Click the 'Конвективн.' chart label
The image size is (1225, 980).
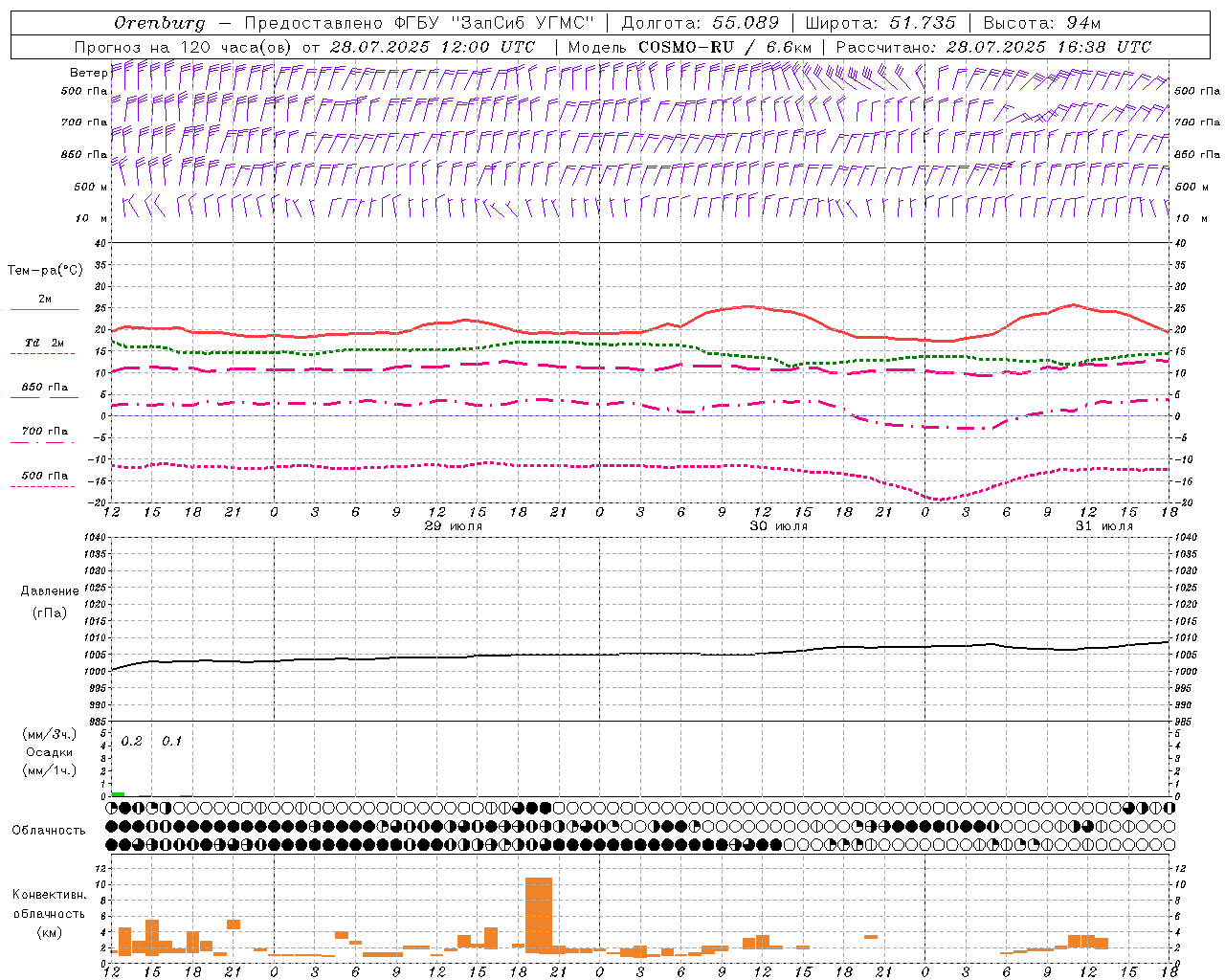(49, 895)
